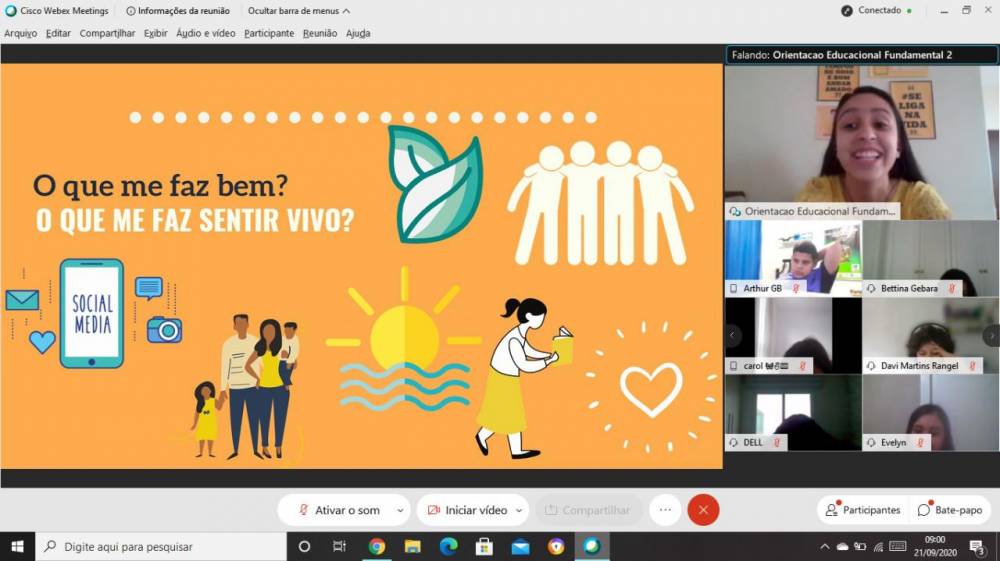This screenshot has width=1000, height=561.
Task: Open Microsoft Edge from the taskbar
Action: point(449,547)
